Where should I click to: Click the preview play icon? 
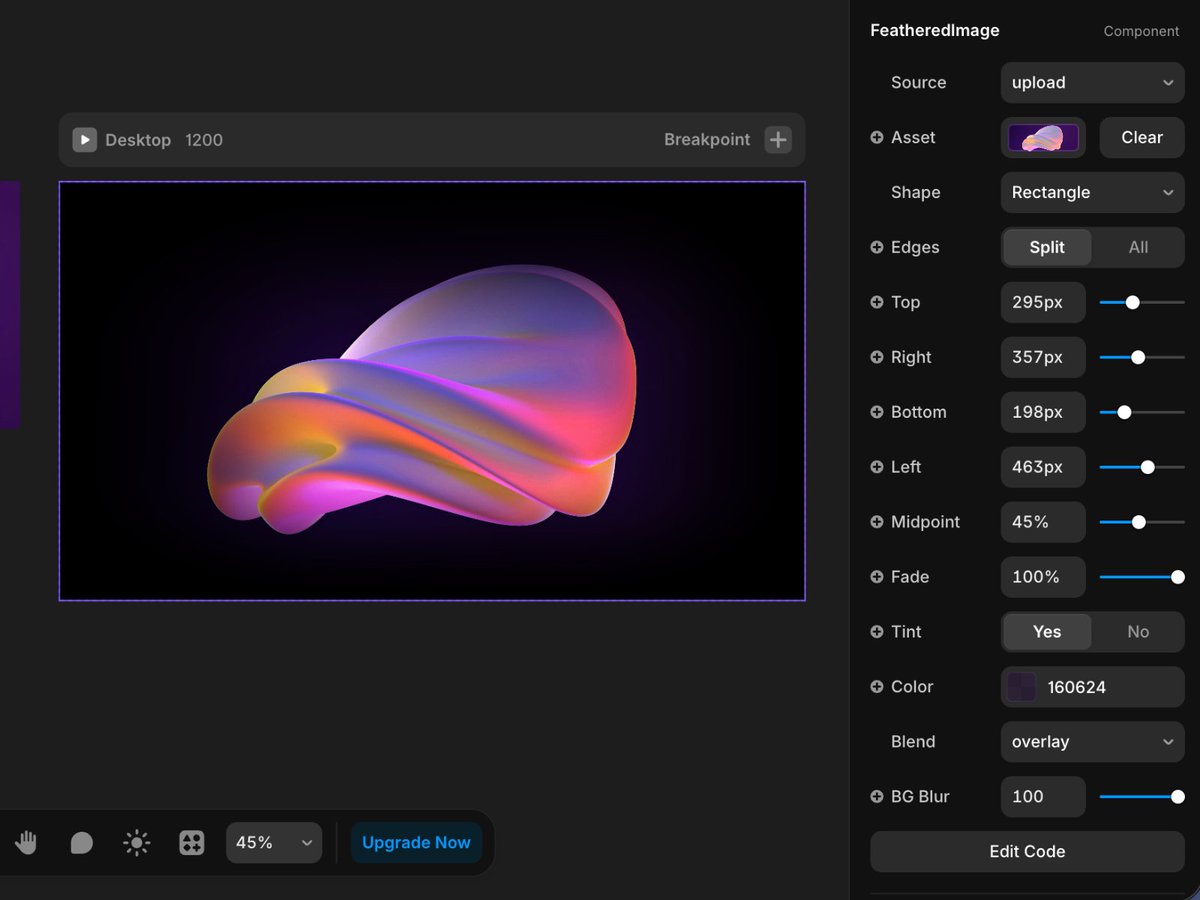pos(84,140)
